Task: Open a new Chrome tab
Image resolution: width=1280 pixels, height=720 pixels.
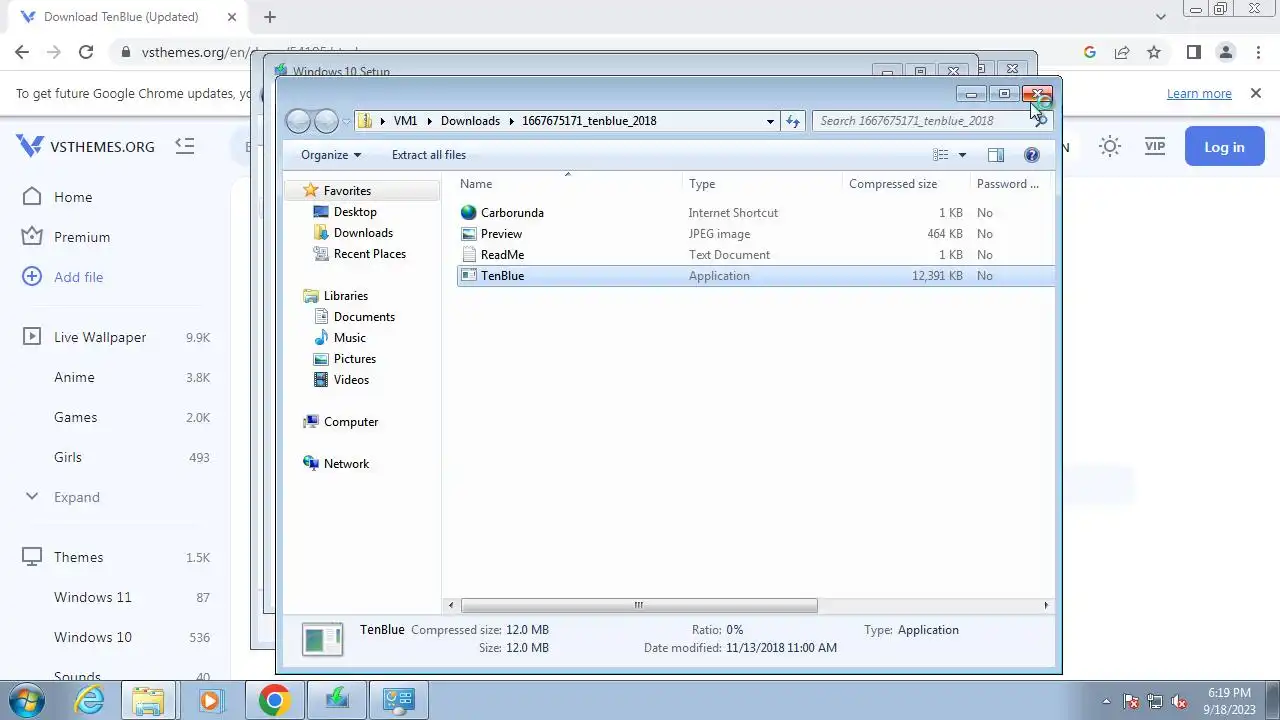Action: (x=270, y=17)
